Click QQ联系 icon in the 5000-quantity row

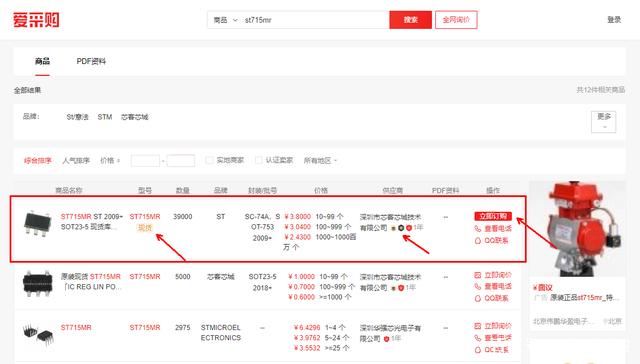pyautogui.click(x=478, y=299)
